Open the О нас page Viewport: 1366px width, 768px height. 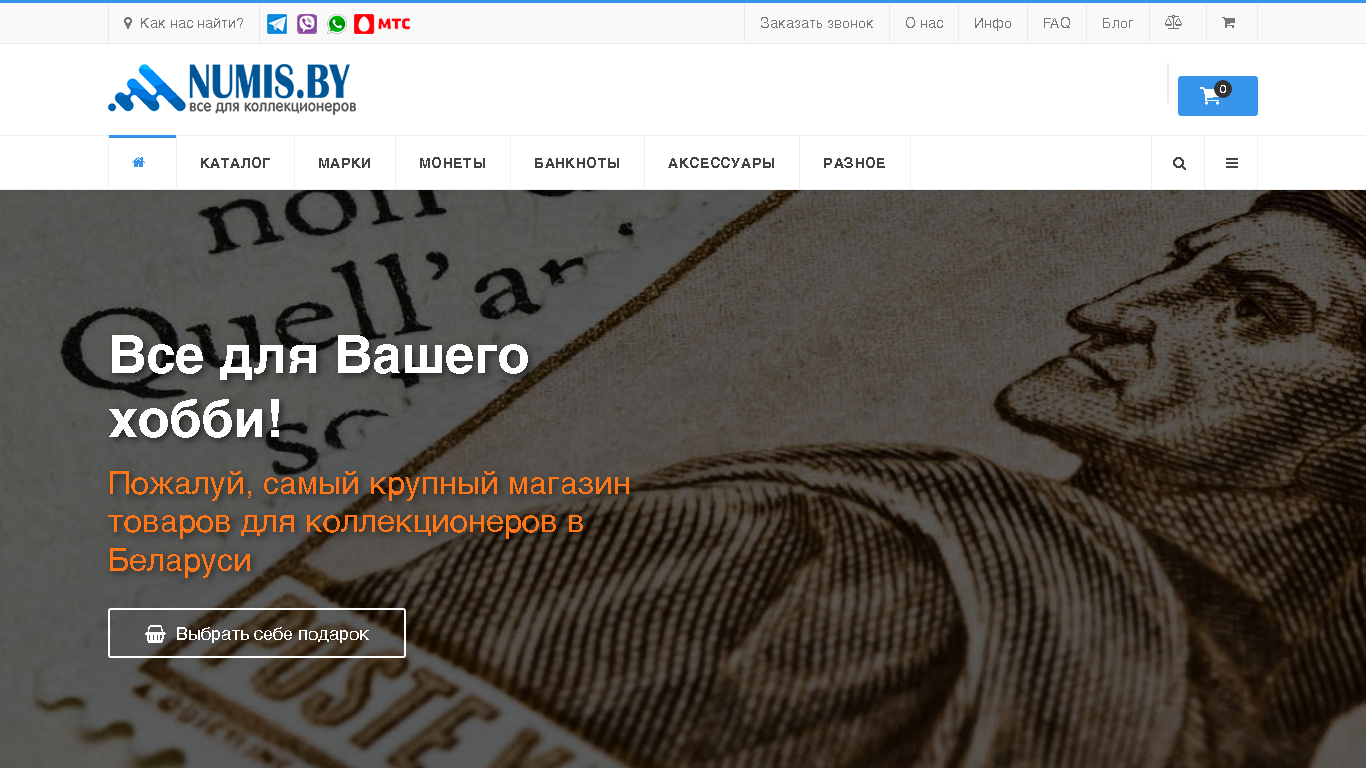coord(924,23)
